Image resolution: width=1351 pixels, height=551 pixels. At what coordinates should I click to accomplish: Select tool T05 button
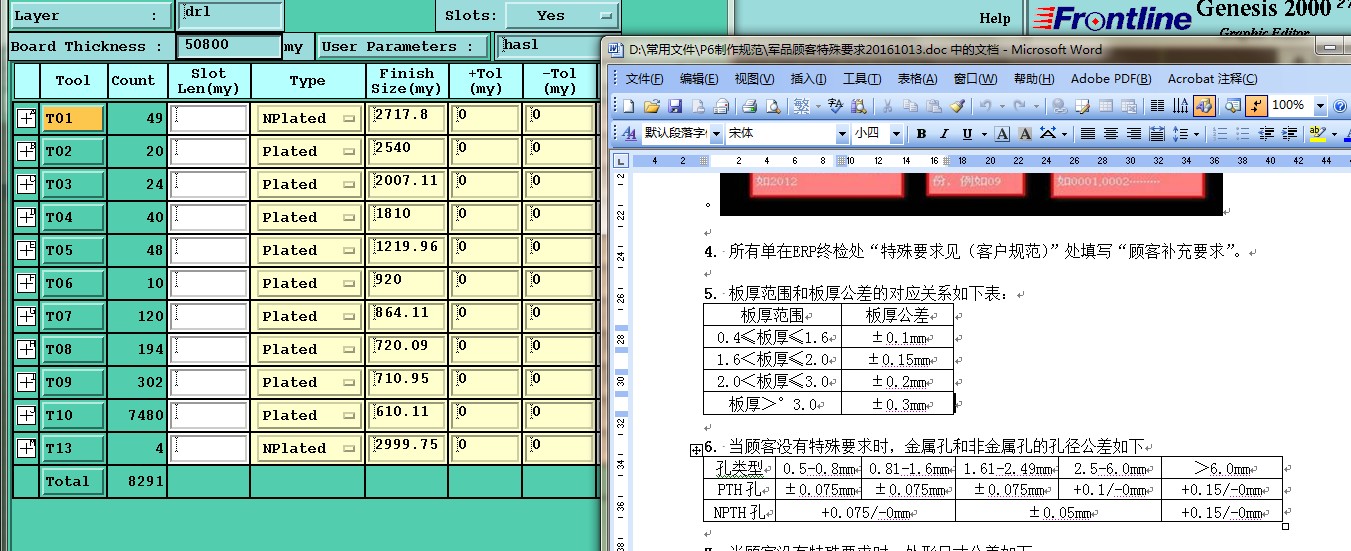pyautogui.click(x=72, y=250)
